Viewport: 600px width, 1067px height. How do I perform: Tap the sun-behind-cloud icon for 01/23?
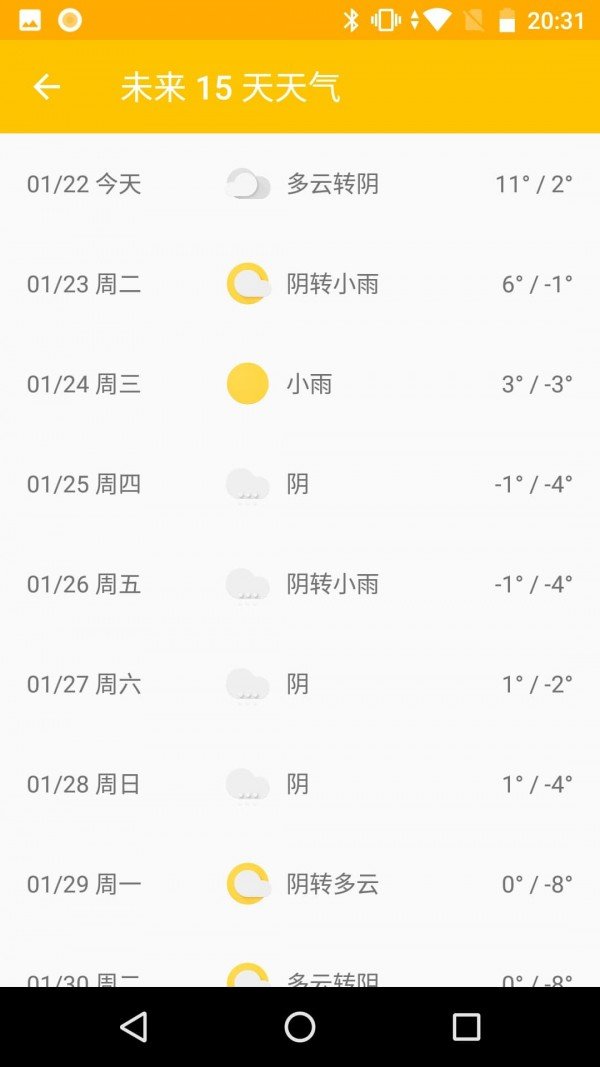(x=248, y=283)
